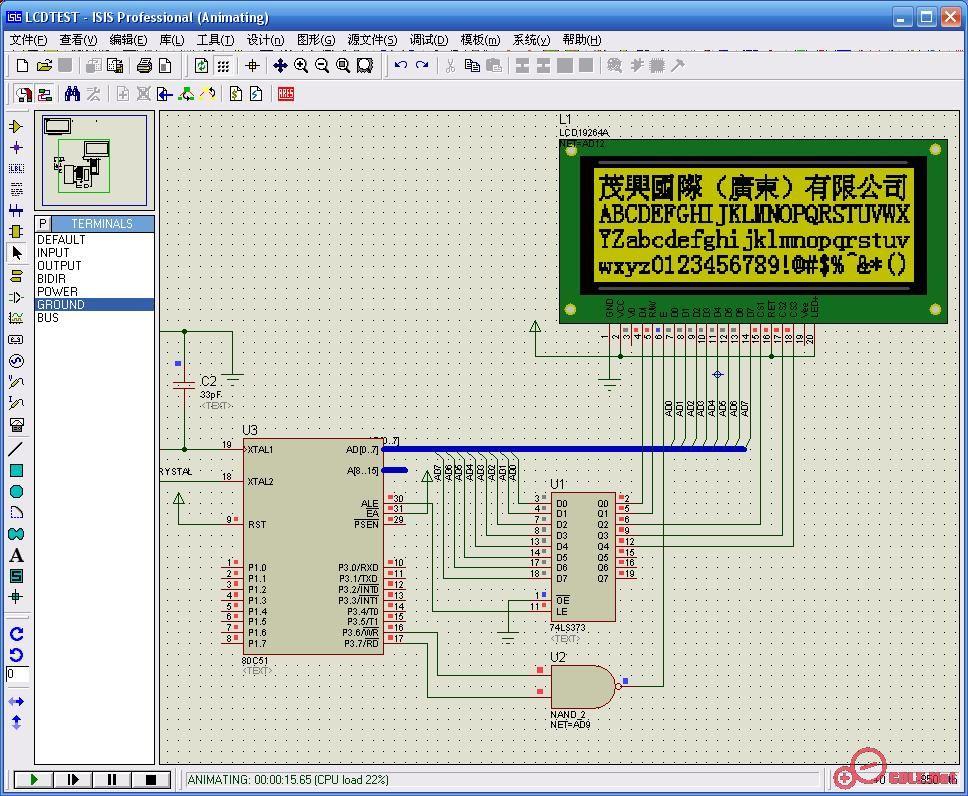The height and width of the screenshot is (796, 968).
Task: Select BUS in the terminals list
Action: [94, 317]
